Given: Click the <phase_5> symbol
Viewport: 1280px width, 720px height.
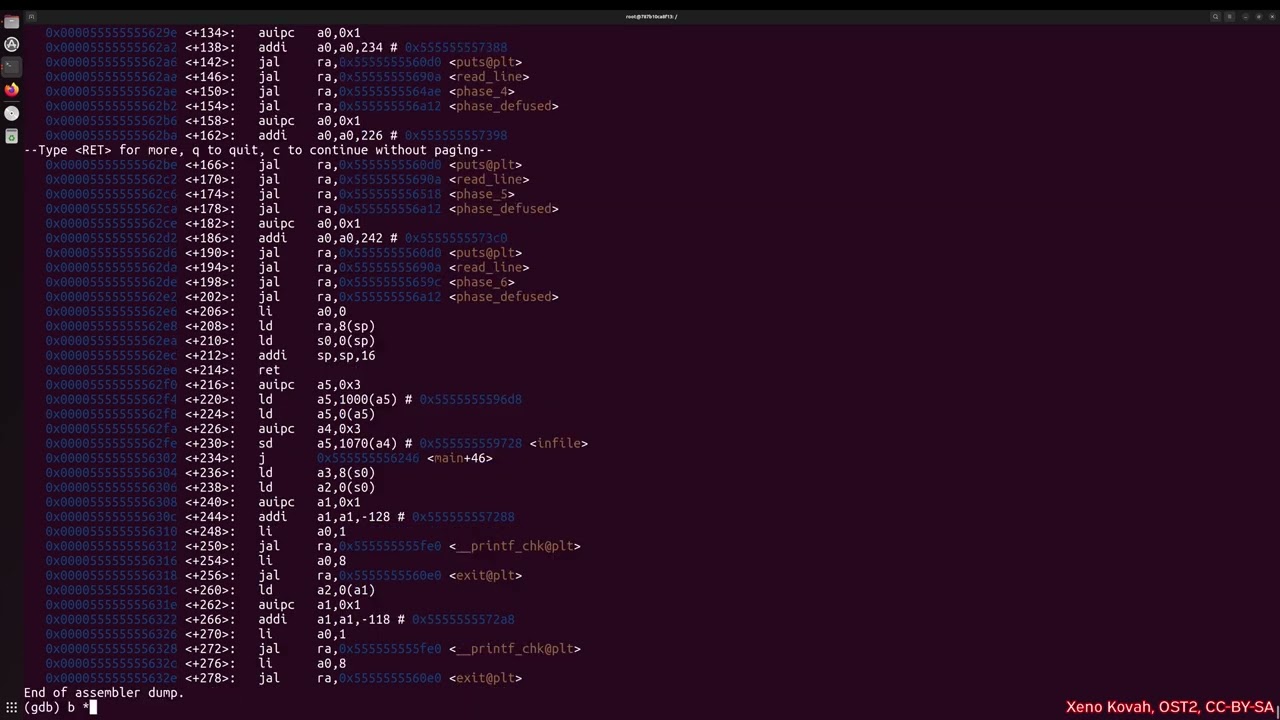Looking at the screenshot, I should coord(482,194).
